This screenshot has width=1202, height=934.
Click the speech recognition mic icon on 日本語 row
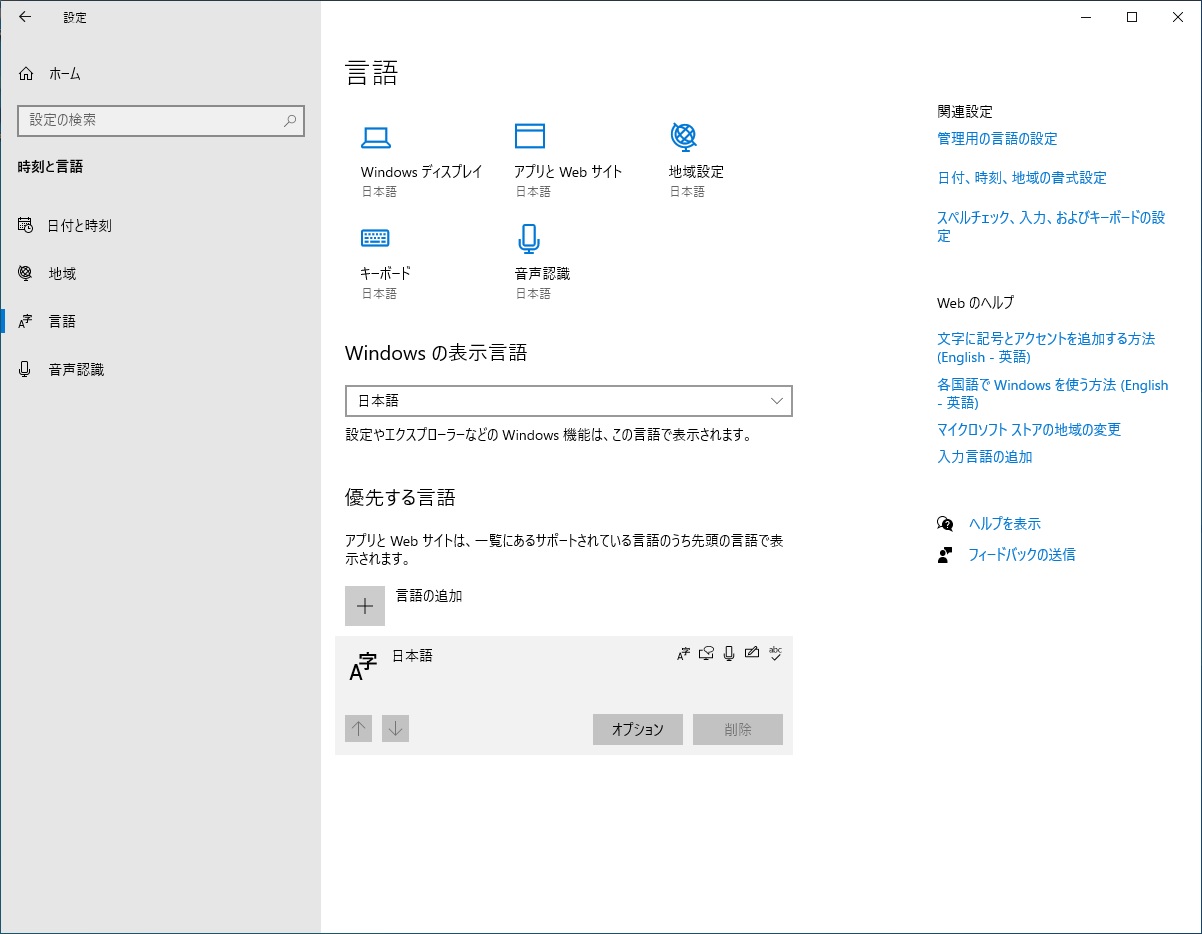point(729,653)
